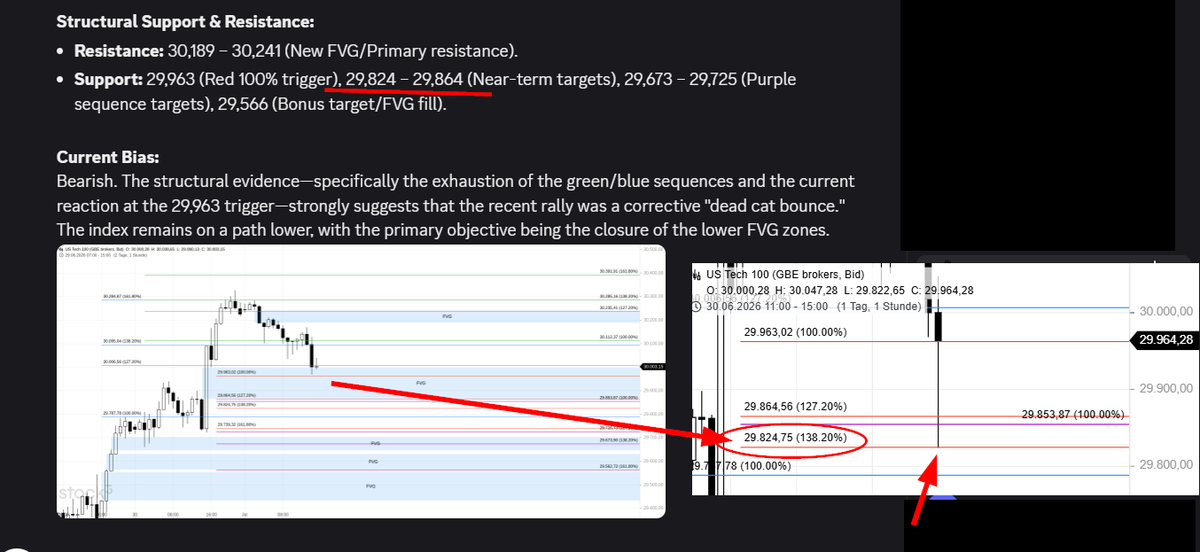This screenshot has height=552, width=1200.
Task: Click '(Near-term targets)' text
Action: [x=542, y=78]
